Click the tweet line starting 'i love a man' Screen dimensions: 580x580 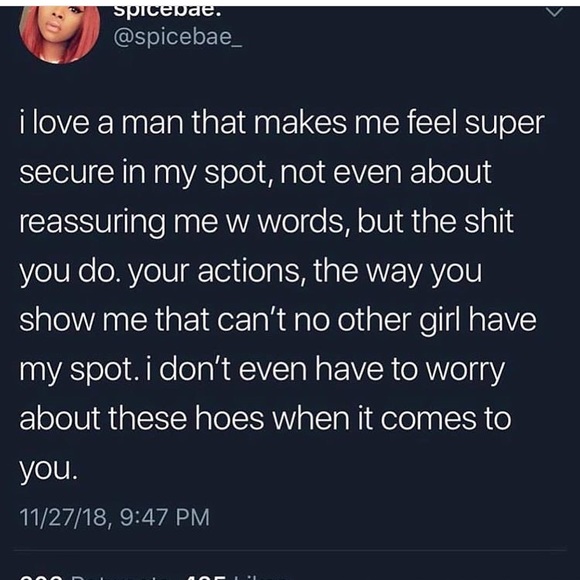[281, 123]
